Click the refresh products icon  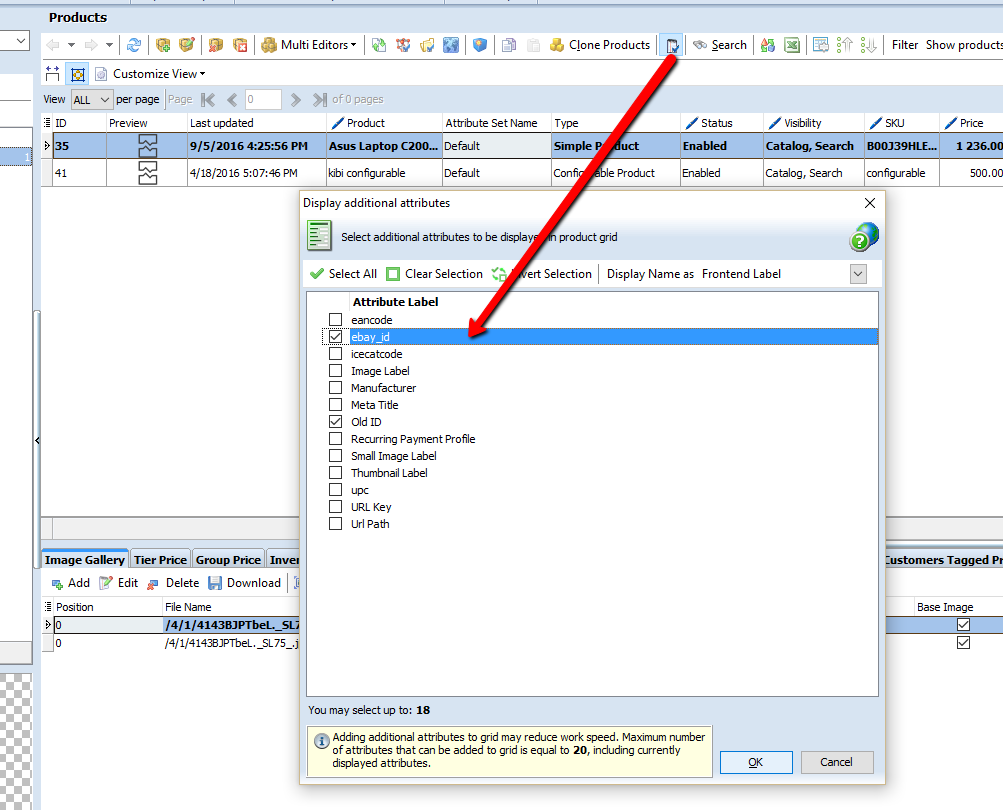pos(133,45)
